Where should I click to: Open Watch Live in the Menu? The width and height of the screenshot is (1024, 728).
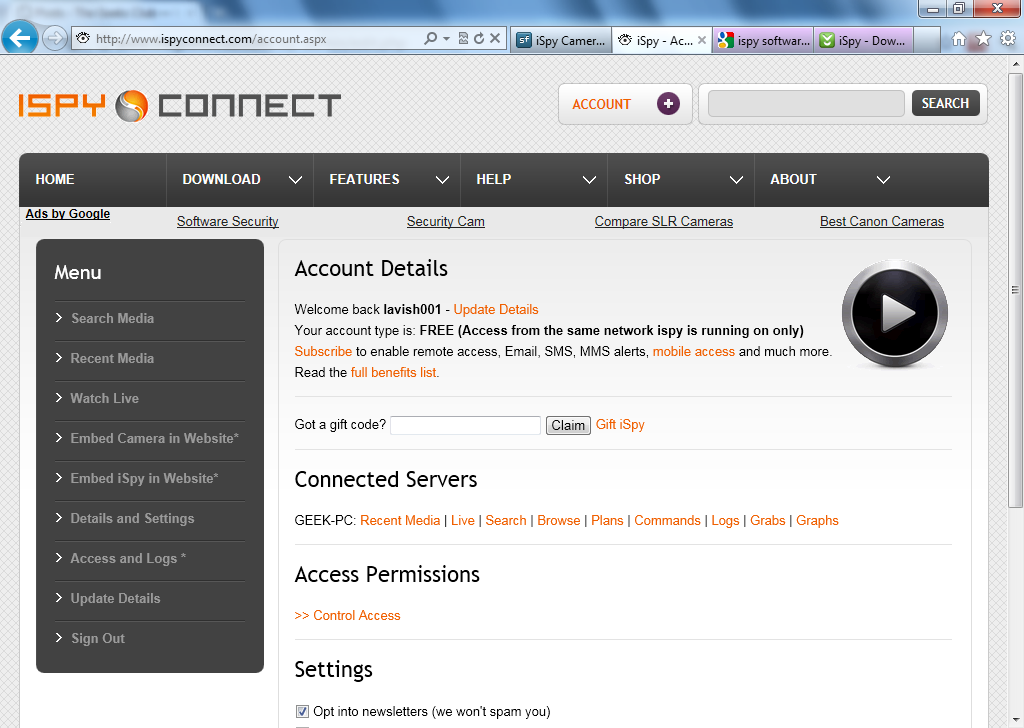point(104,398)
